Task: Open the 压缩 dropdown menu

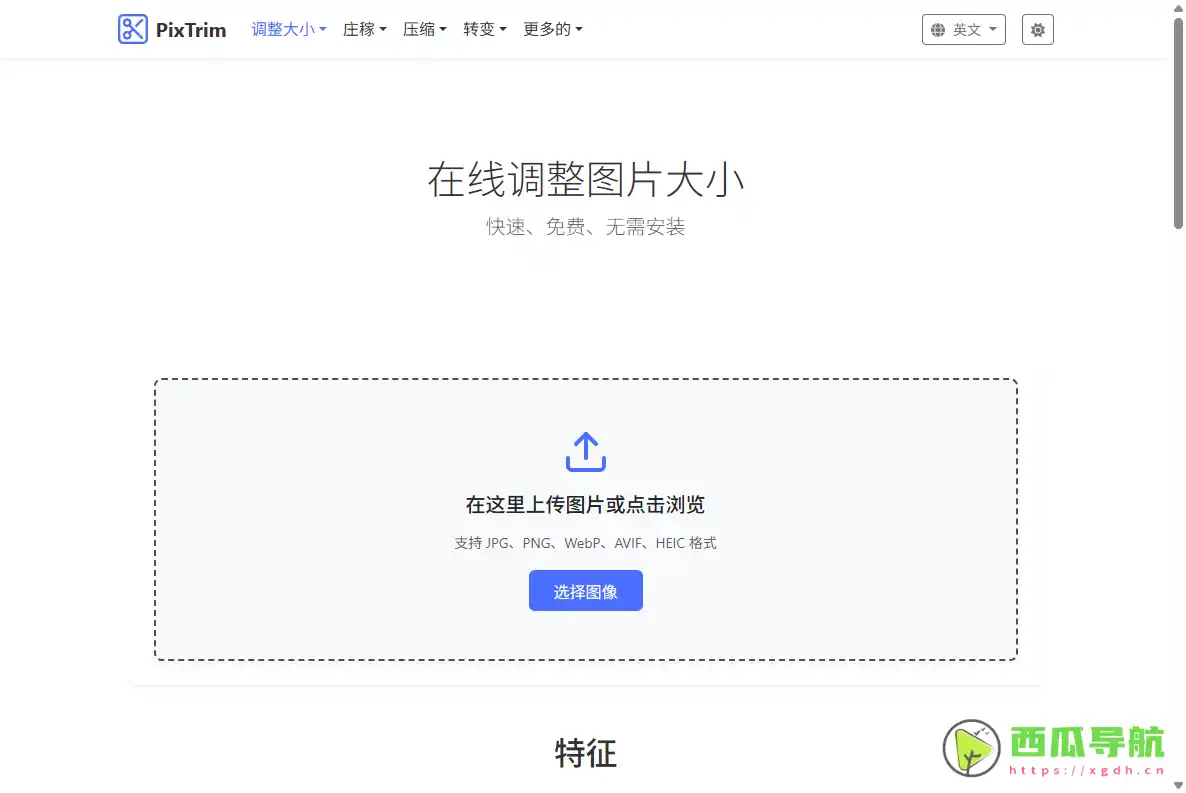Action: point(424,29)
